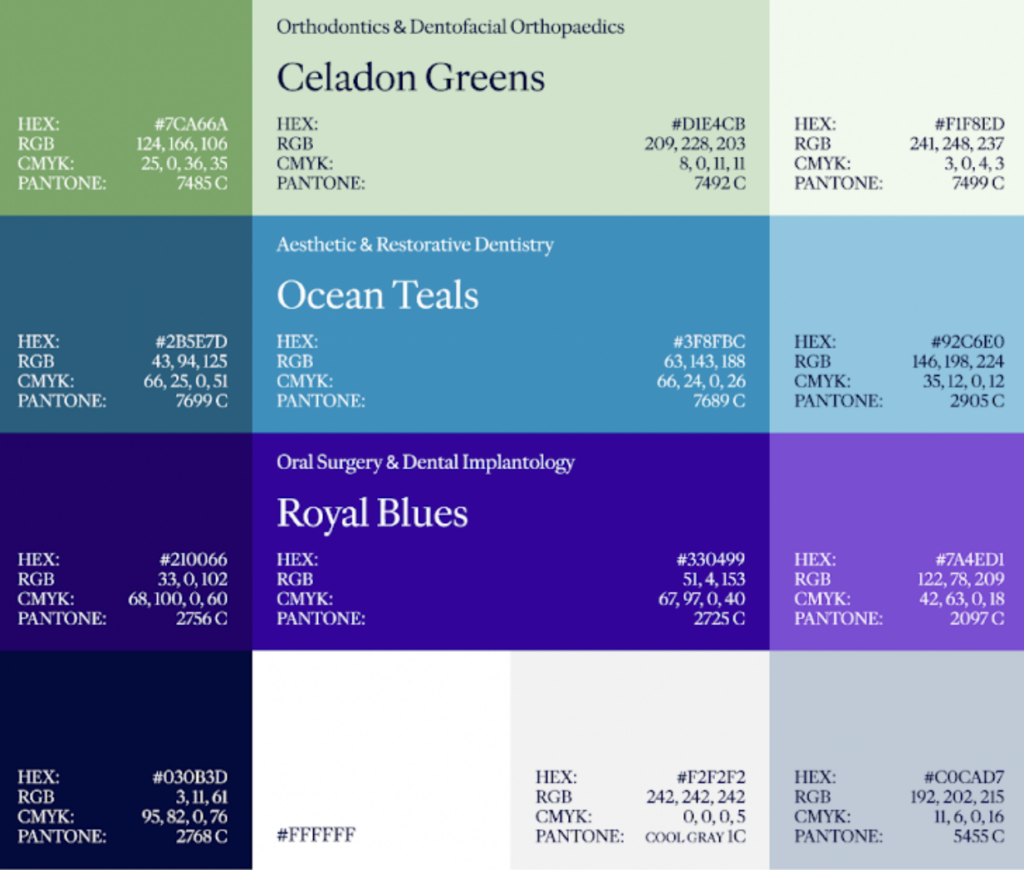
Task: Click Pantone value 2097 C
Action: (x=977, y=619)
